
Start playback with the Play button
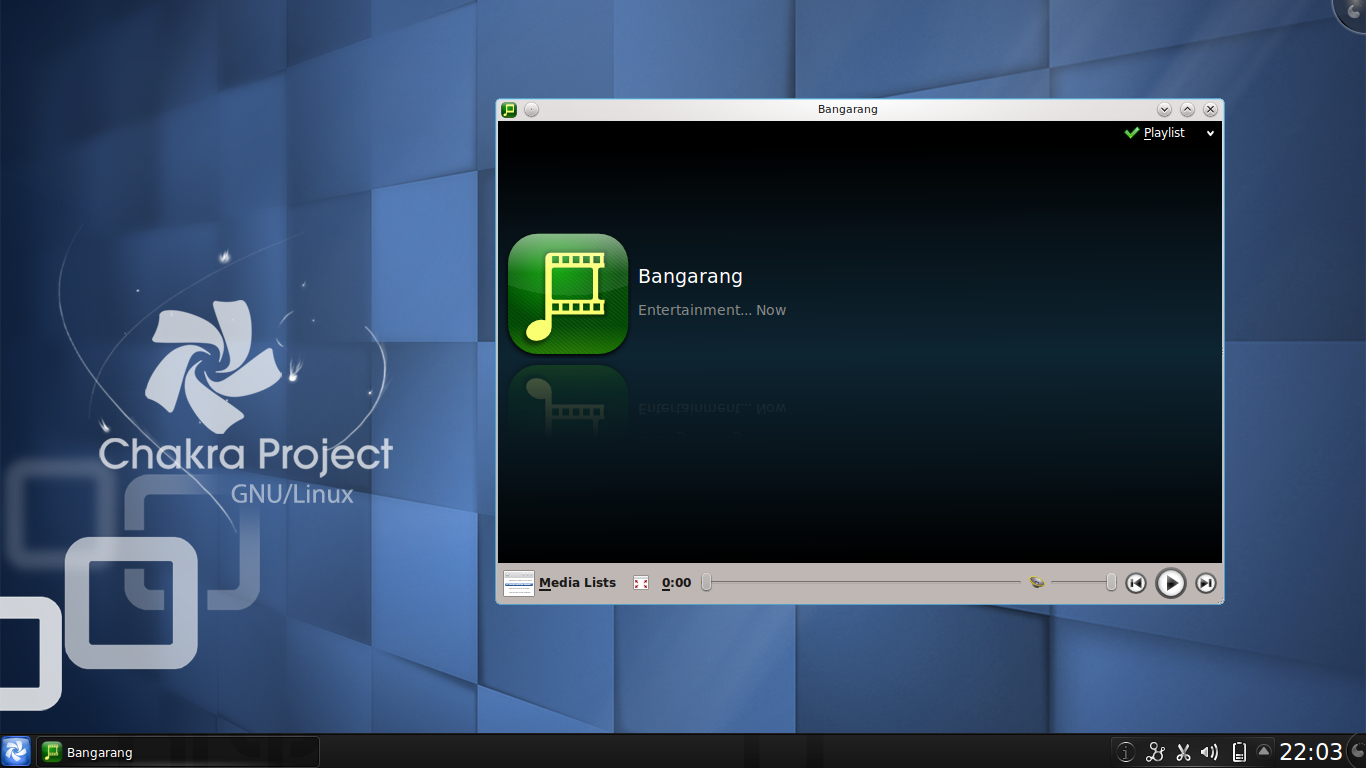point(1170,583)
